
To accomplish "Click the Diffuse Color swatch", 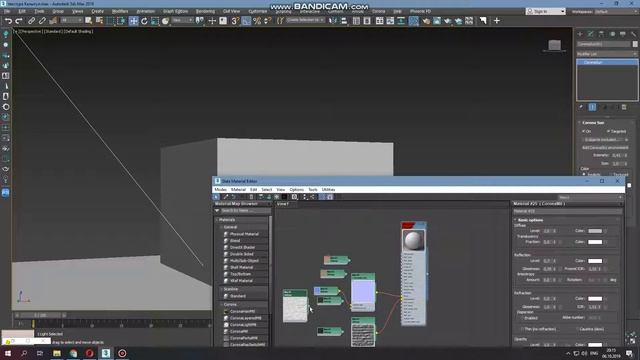I will point(595,231).
